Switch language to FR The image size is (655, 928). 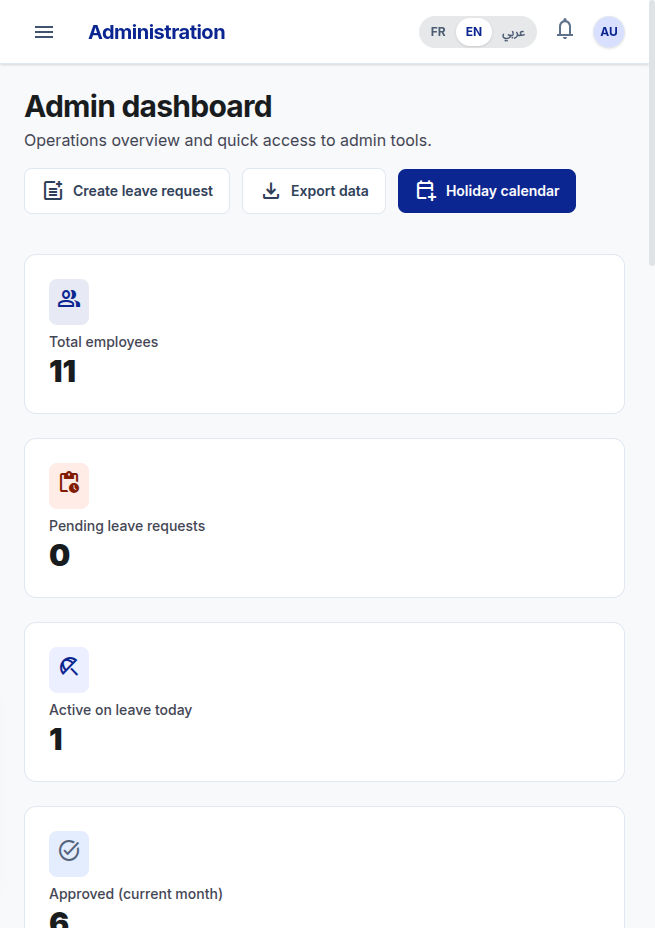pyautogui.click(x=438, y=32)
